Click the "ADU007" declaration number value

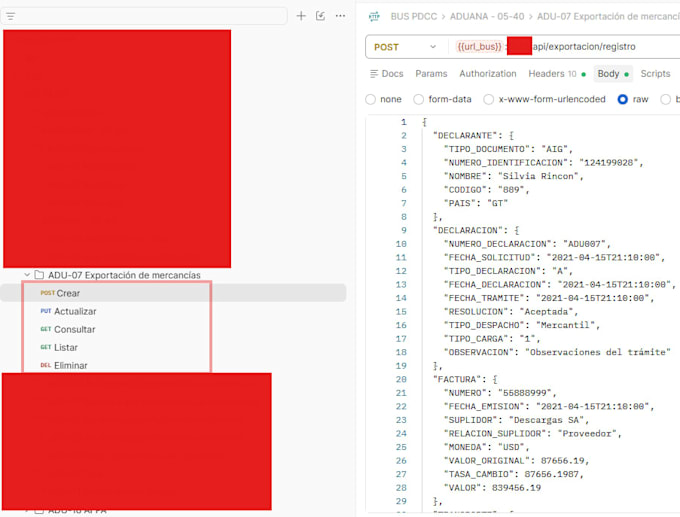click(x=584, y=244)
